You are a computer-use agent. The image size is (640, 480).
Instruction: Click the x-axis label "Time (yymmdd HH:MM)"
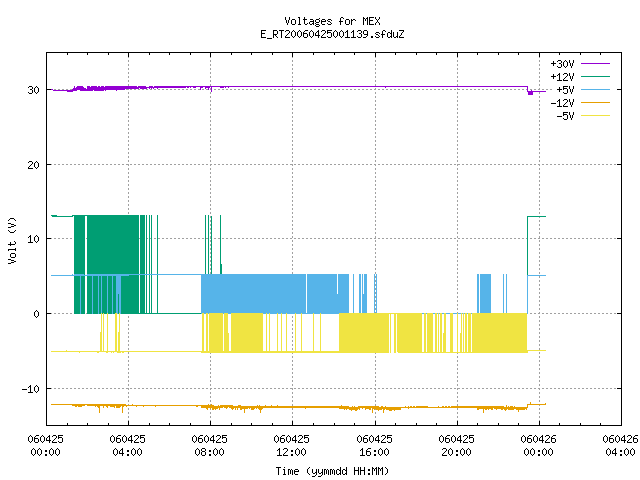(x=332, y=471)
